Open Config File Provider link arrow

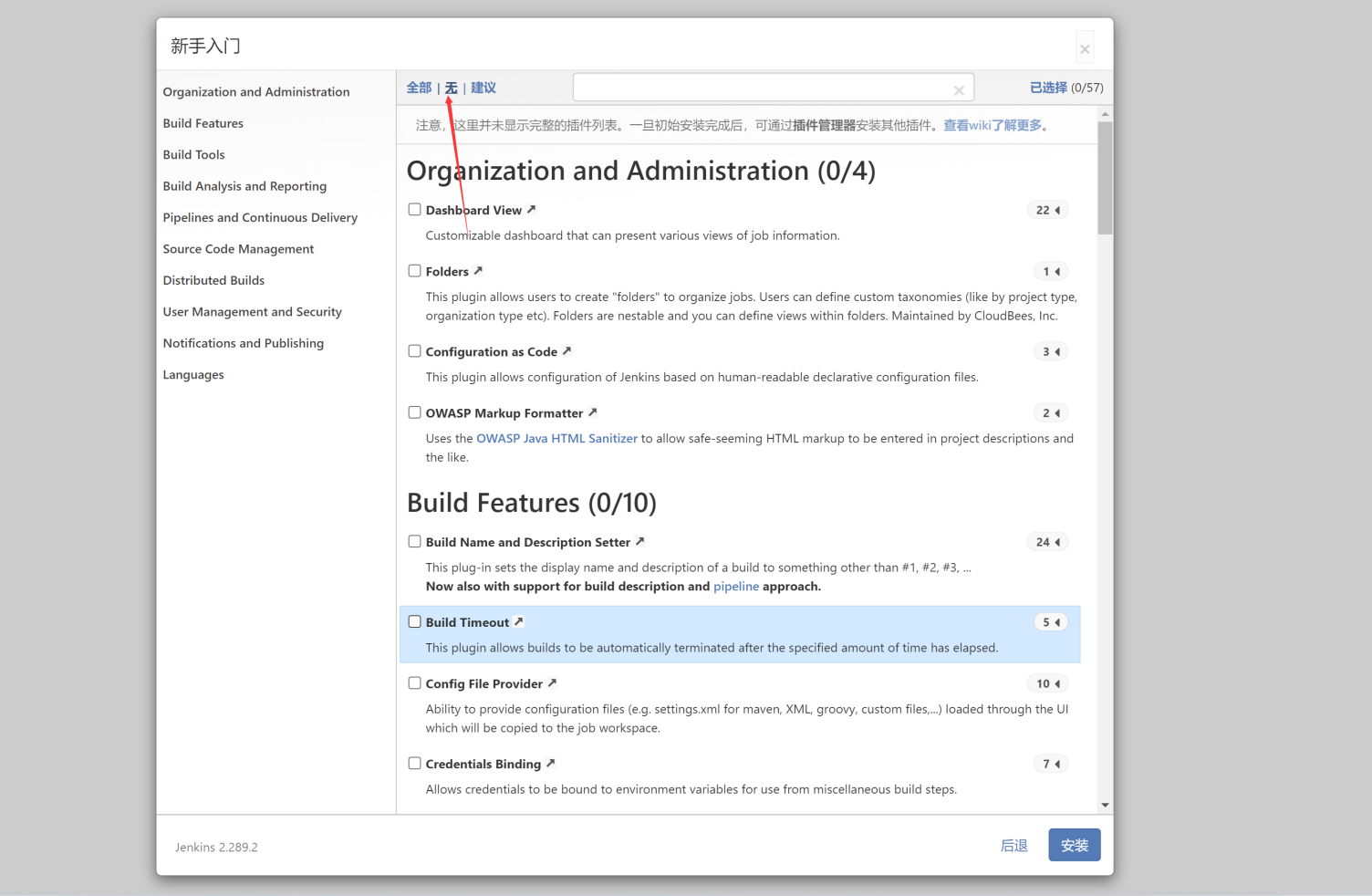coord(552,683)
